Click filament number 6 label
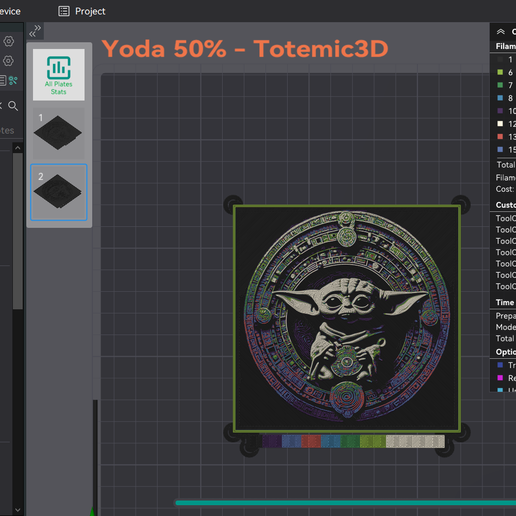The width and height of the screenshot is (516, 516). point(510,72)
